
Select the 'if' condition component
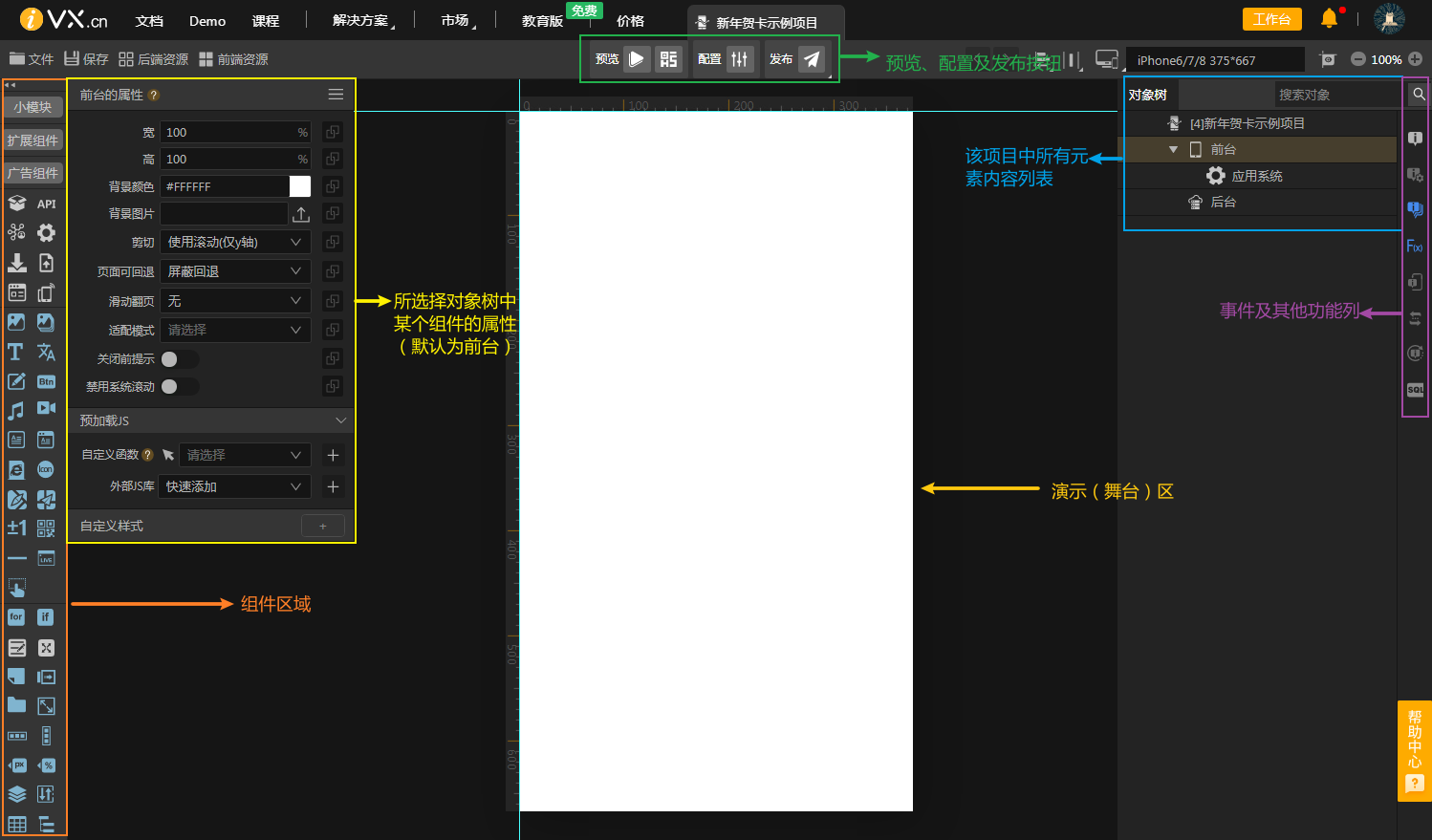46,617
